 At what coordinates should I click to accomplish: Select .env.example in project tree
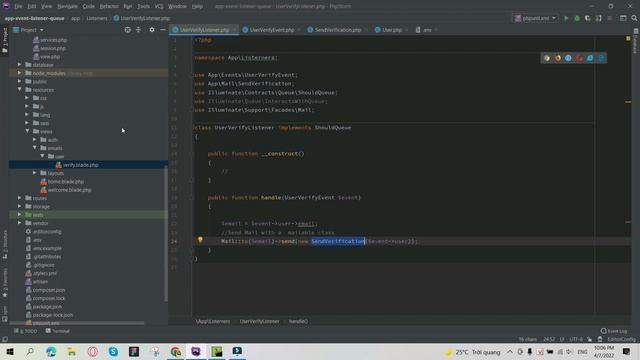click(47, 248)
